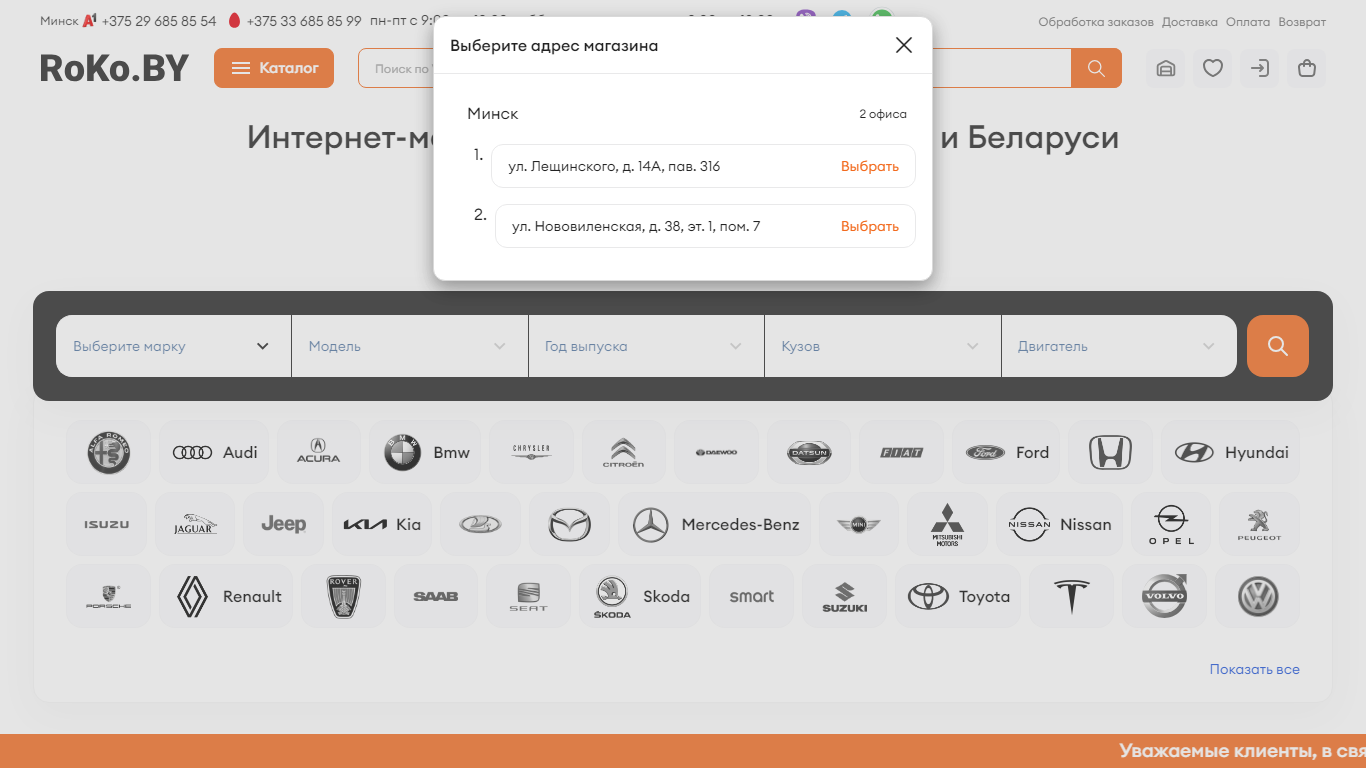Select the Rover logo

click(344, 596)
